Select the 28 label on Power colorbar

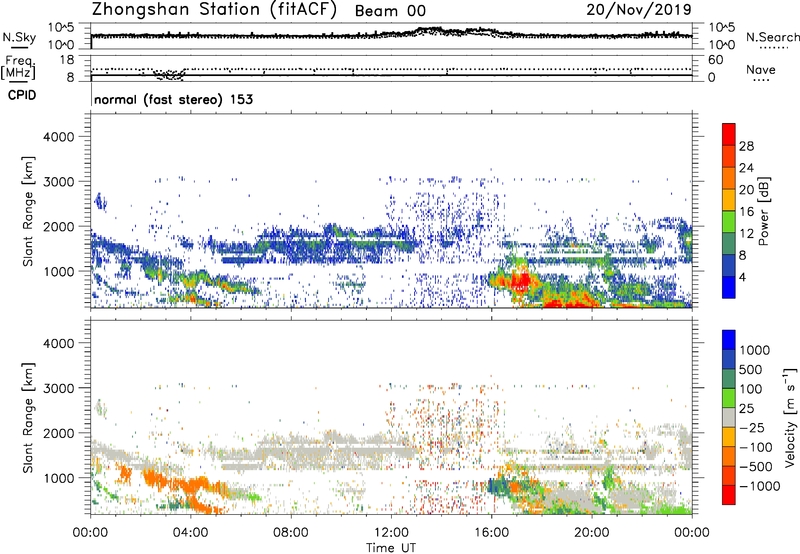[x=746, y=146]
